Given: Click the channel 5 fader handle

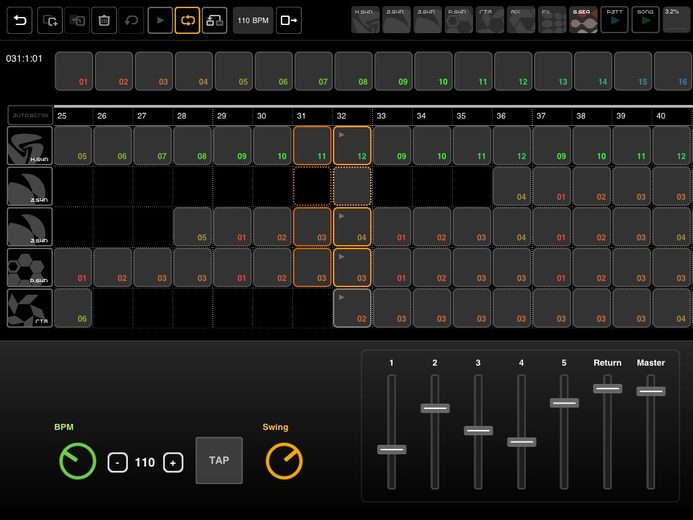Looking at the screenshot, I should click(564, 403).
